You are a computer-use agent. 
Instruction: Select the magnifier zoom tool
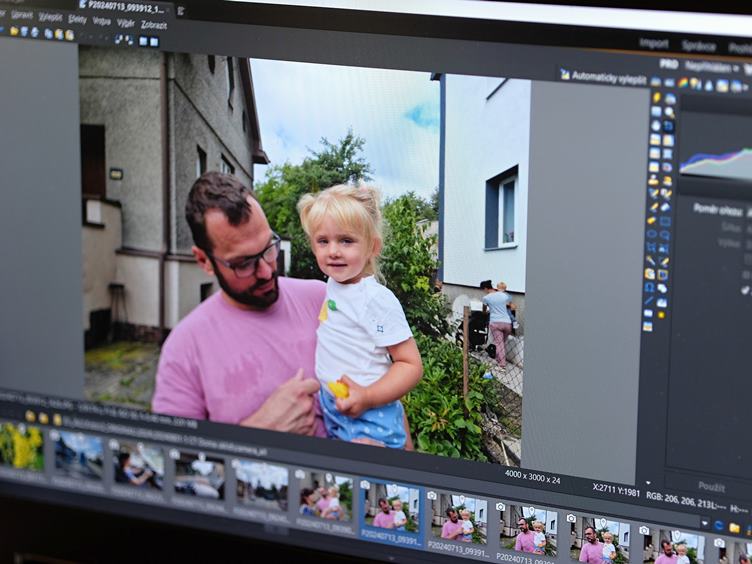[669, 112]
